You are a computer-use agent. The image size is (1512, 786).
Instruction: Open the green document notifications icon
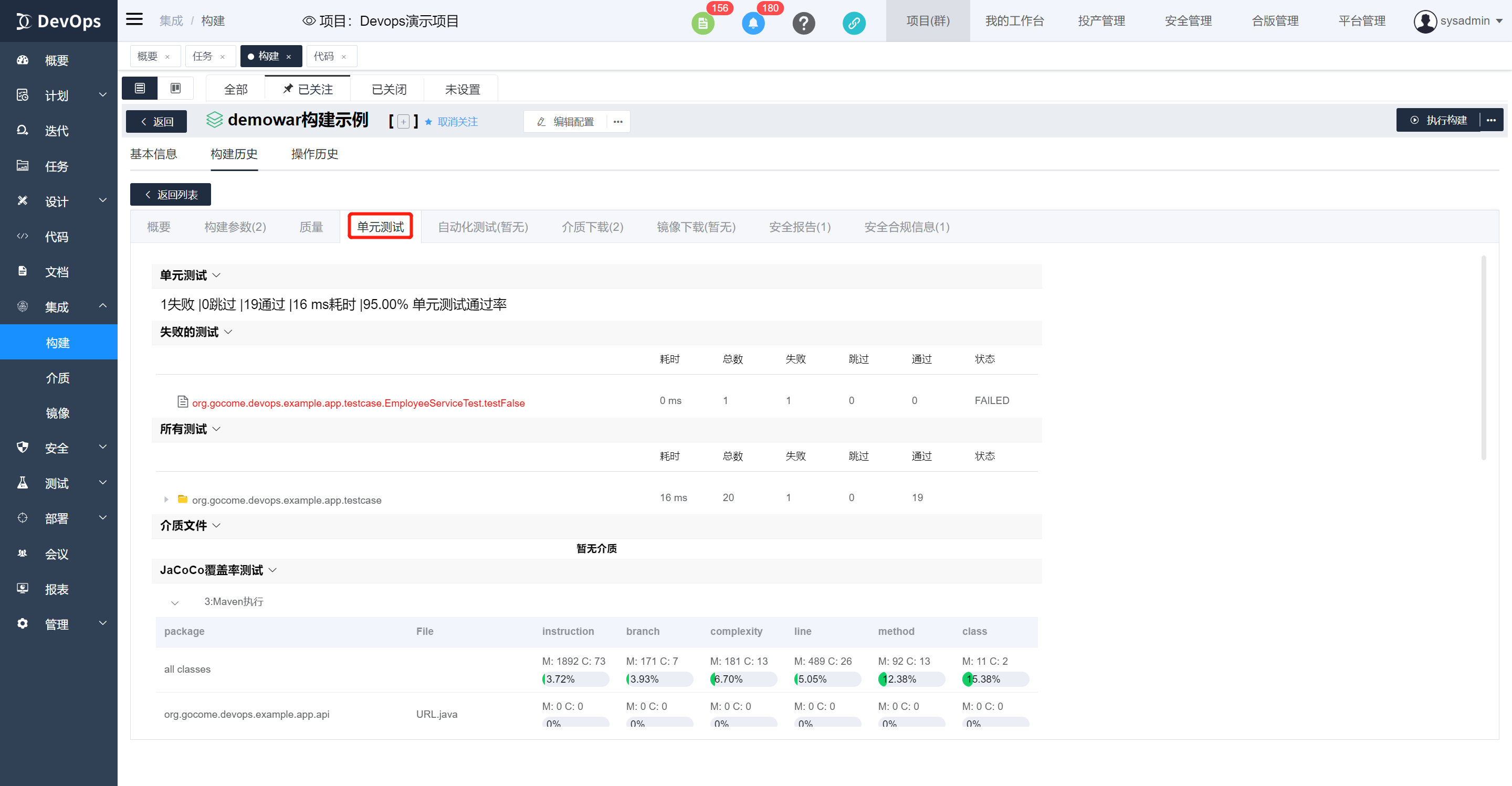pos(702,23)
